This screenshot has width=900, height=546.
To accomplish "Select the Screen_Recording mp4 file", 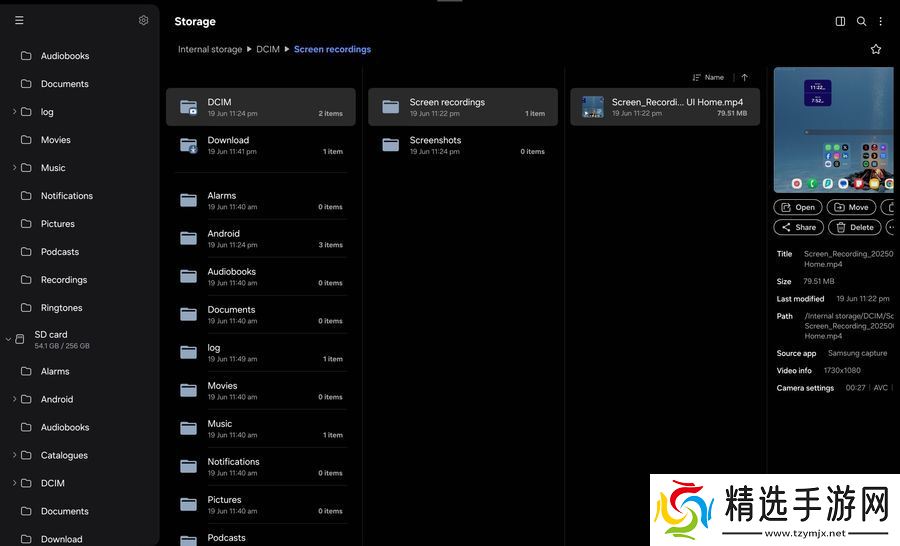I will (x=665, y=107).
